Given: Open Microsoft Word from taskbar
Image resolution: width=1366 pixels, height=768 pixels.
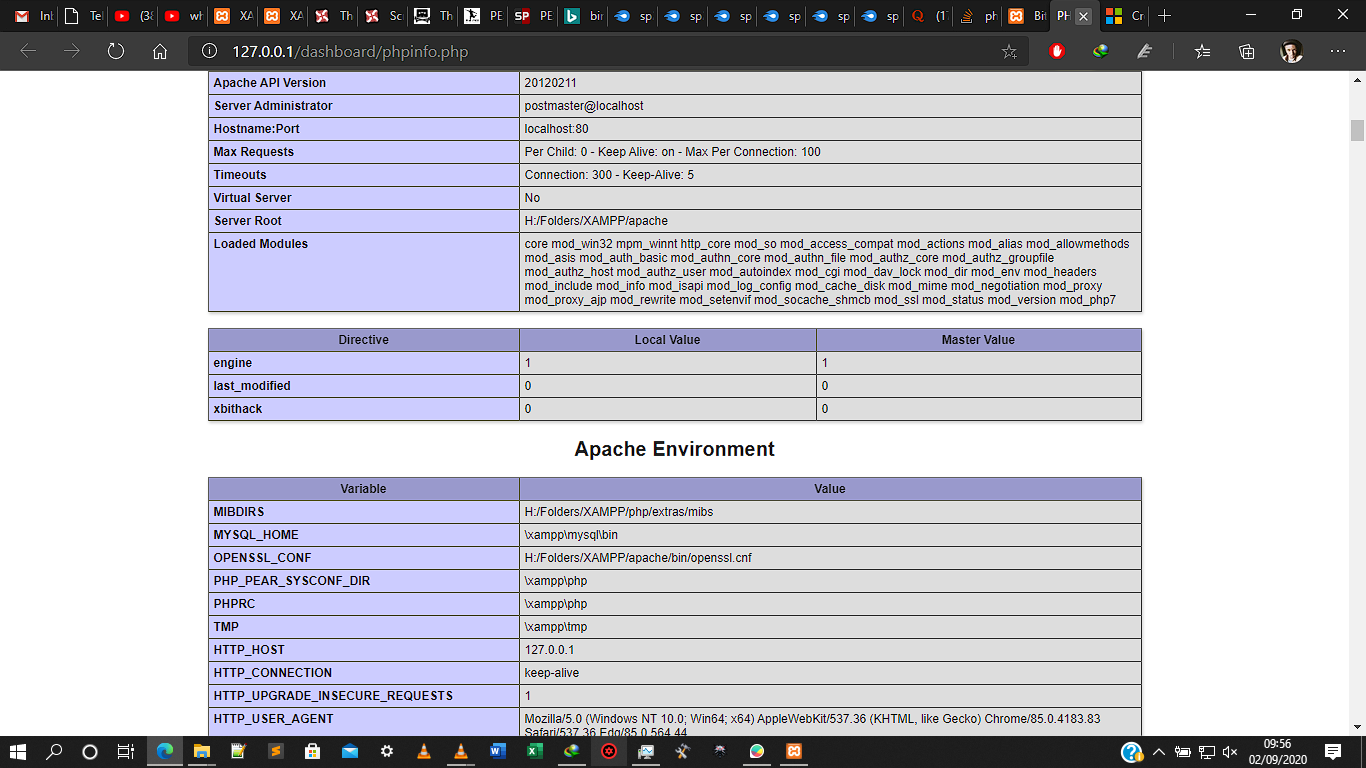Looking at the screenshot, I should tap(498, 752).
